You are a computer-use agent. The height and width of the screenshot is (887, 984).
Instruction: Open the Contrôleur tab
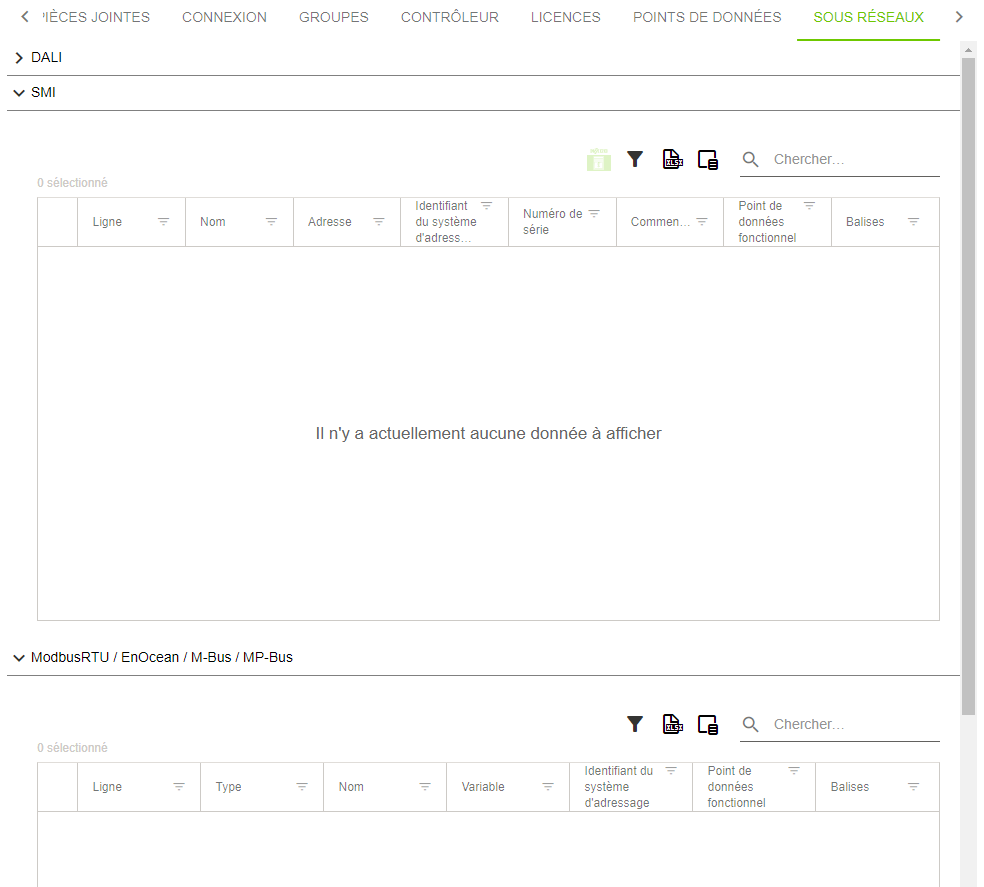pos(450,17)
